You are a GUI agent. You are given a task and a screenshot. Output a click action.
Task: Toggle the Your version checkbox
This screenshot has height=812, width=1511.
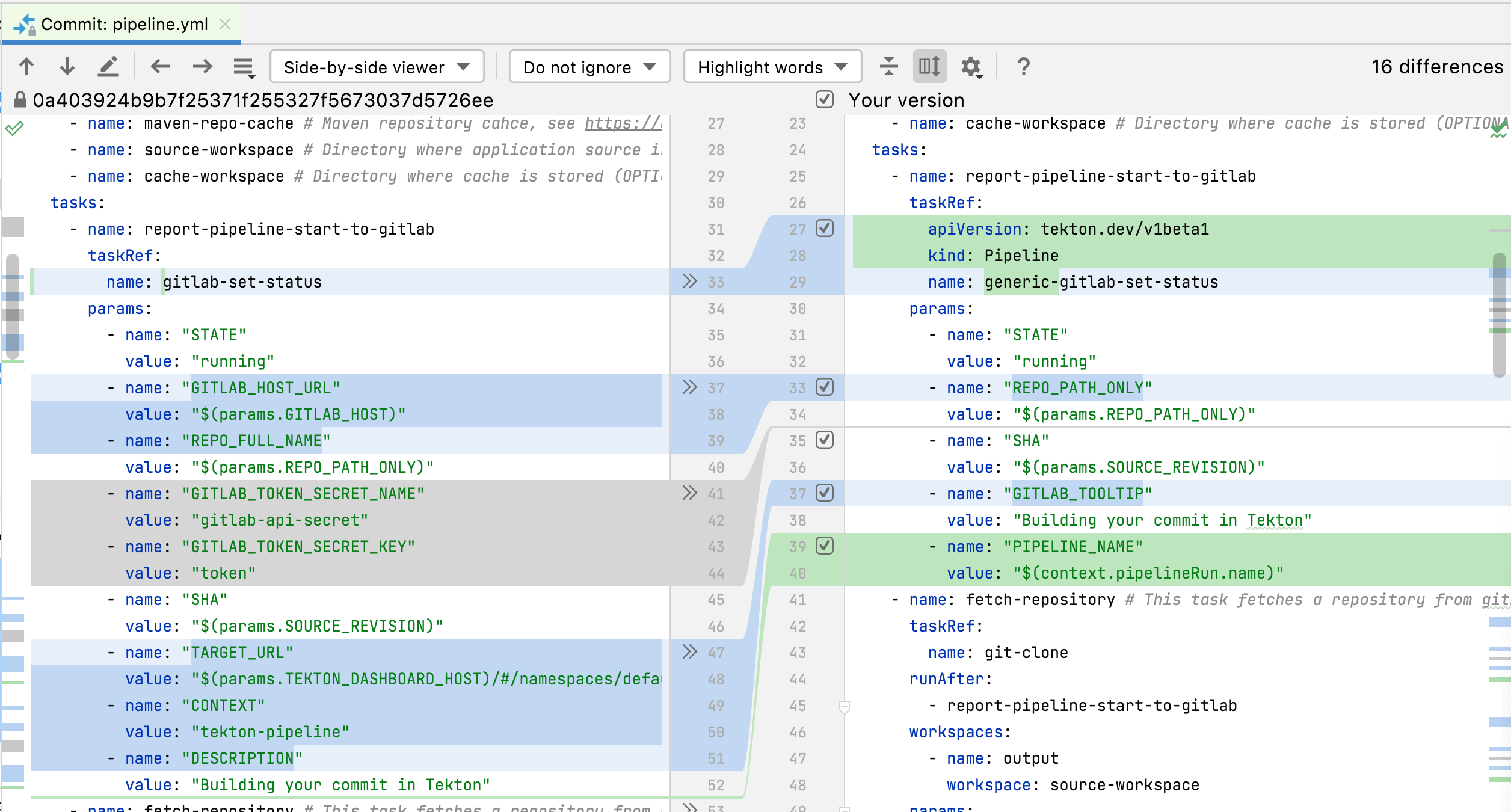(x=825, y=100)
